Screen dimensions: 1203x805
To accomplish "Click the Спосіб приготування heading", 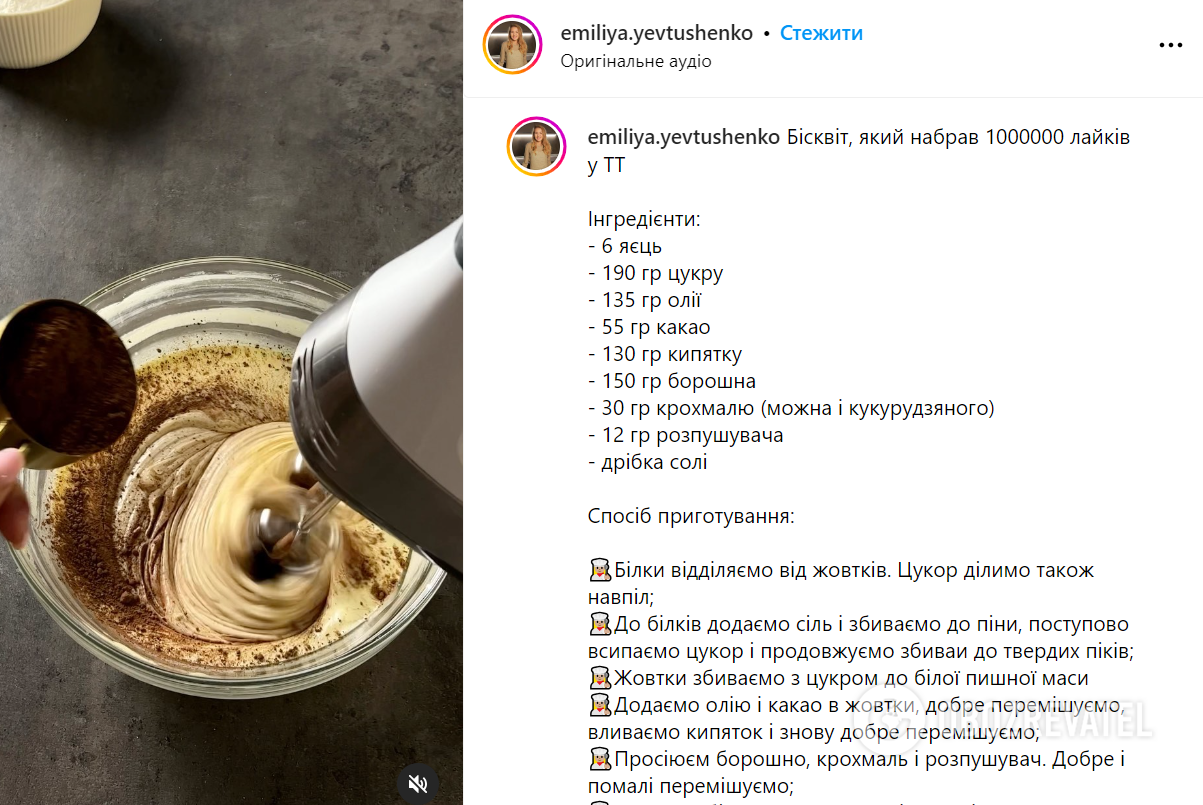I will click(x=691, y=517).
